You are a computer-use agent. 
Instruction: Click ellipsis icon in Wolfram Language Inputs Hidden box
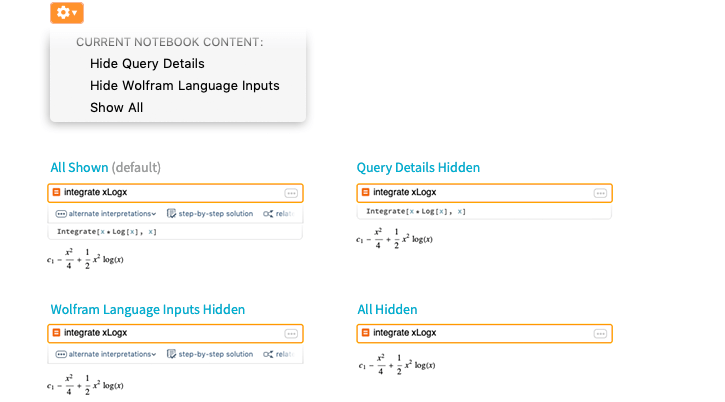[291, 334]
